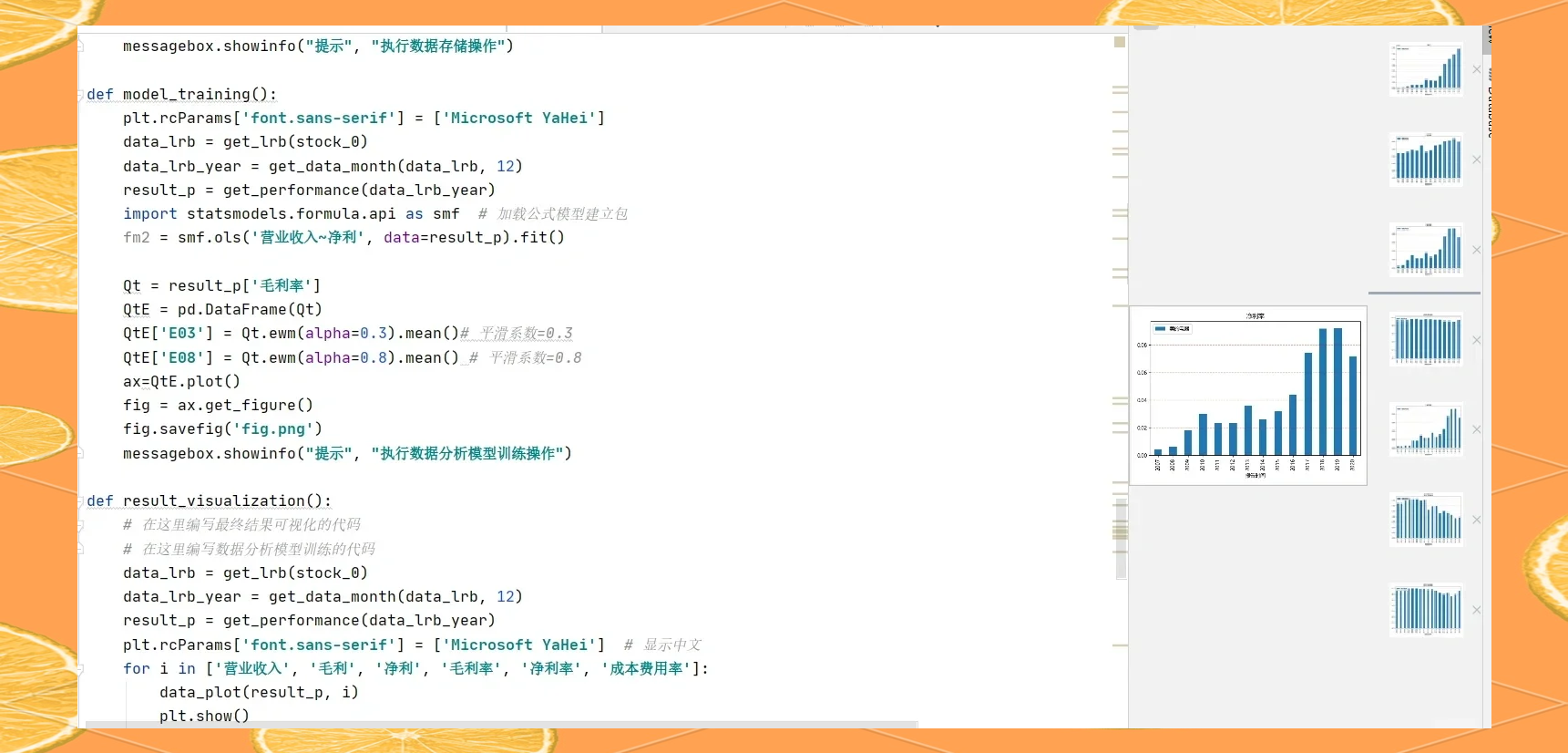Viewport: 1568px width, 753px height.
Task: Click the 'fig = ax.get_figure()' line
Action: 218,405
